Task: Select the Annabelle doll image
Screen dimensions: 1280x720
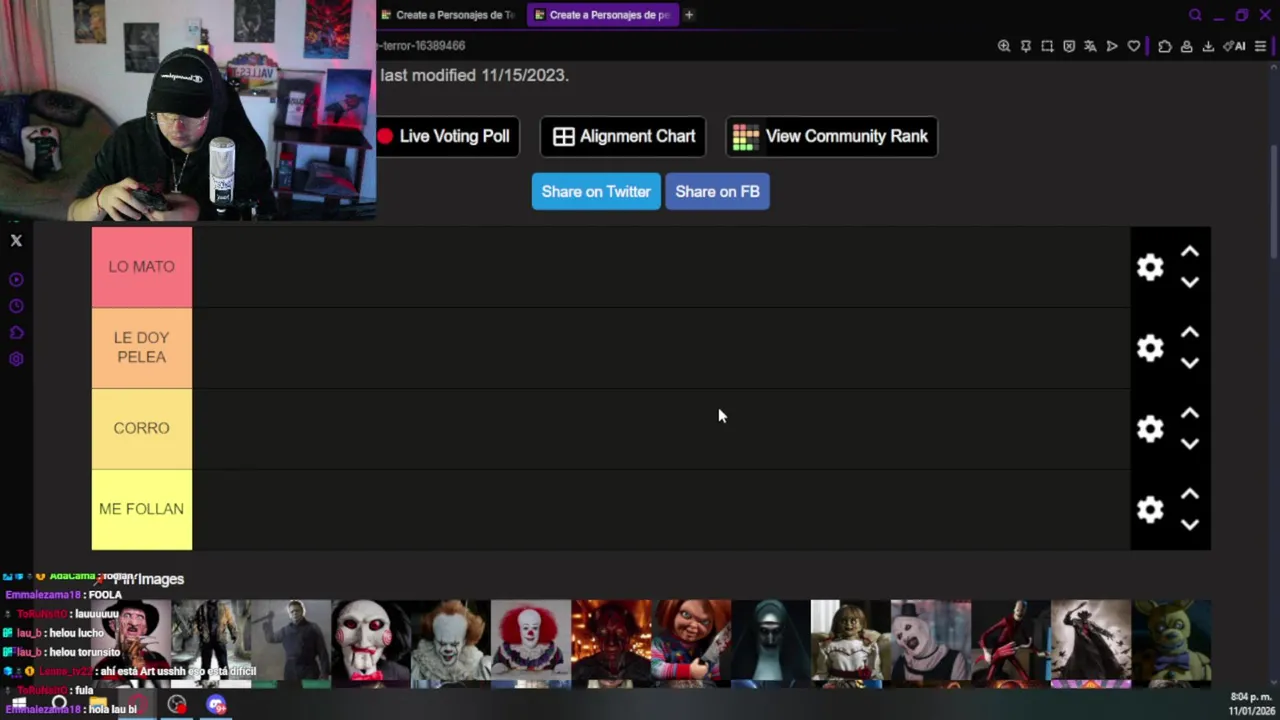Action: [851, 640]
